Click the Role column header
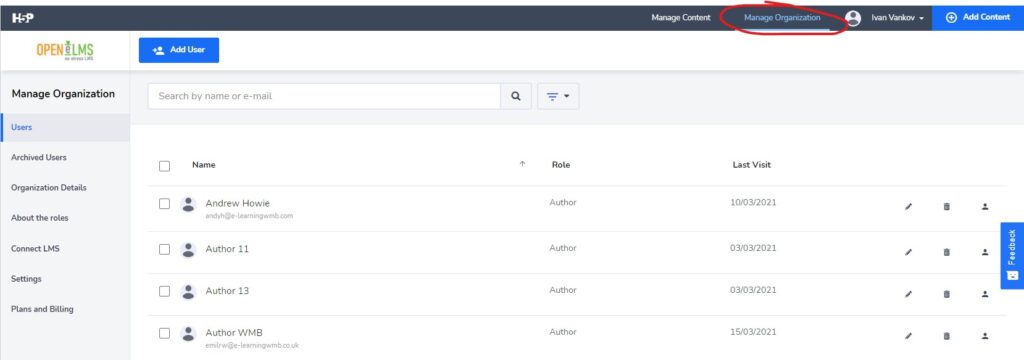Image resolution: width=1024 pixels, height=360 pixels. [x=561, y=165]
